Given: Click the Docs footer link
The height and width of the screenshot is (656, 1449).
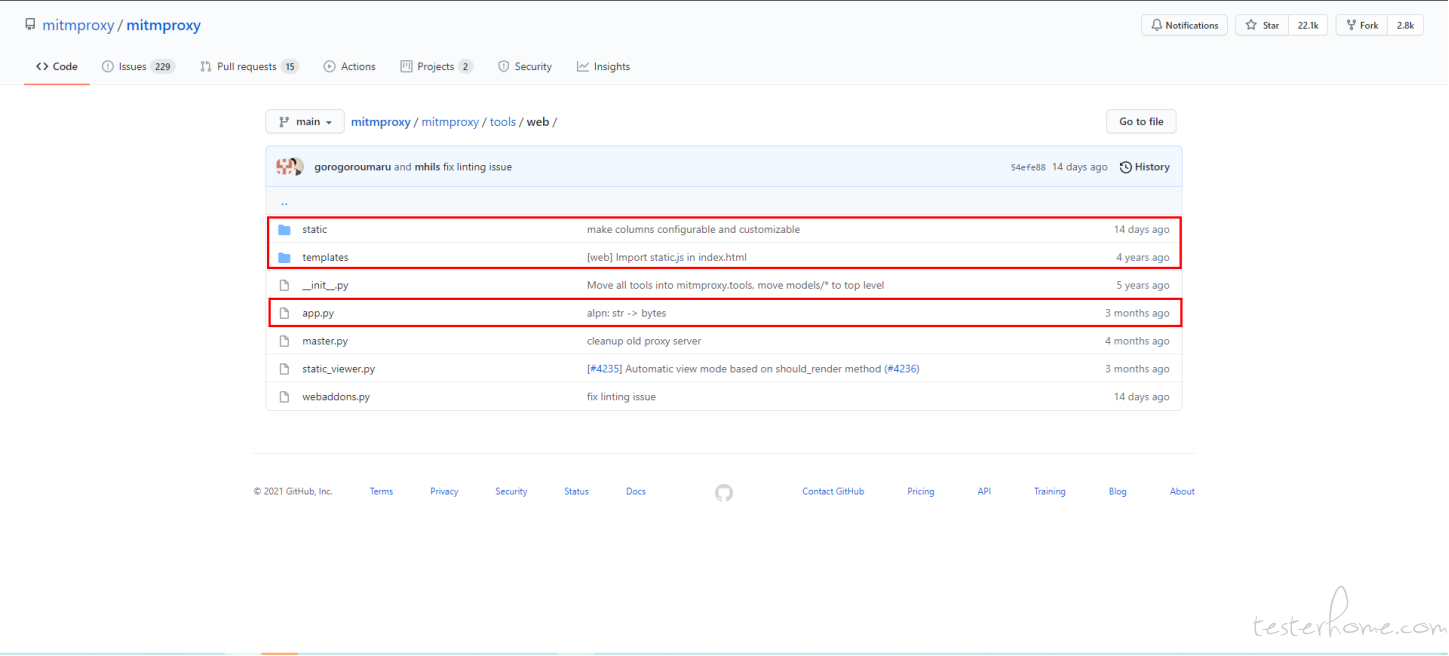Looking at the screenshot, I should [636, 492].
